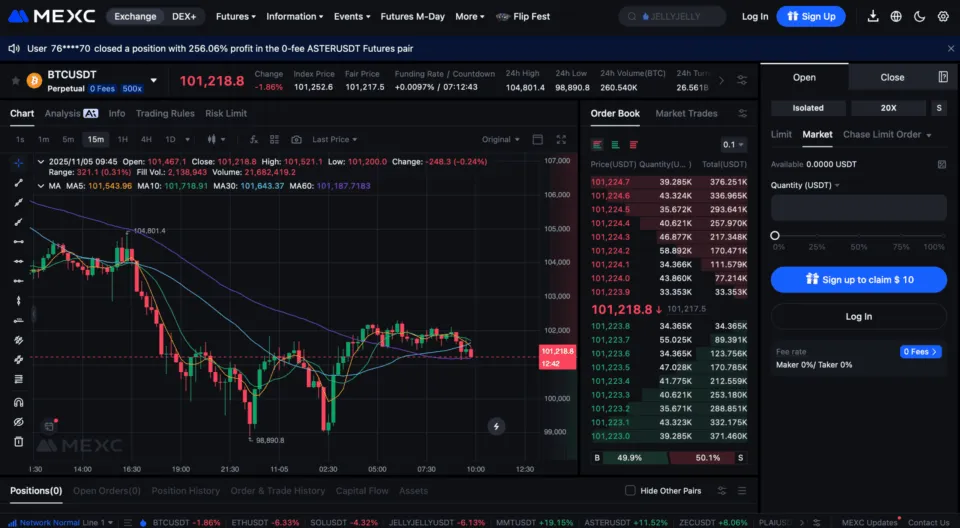This screenshot has width=960, height=528.
Task: Open order book settings sliders icon
Action: [x=742, y=113]
